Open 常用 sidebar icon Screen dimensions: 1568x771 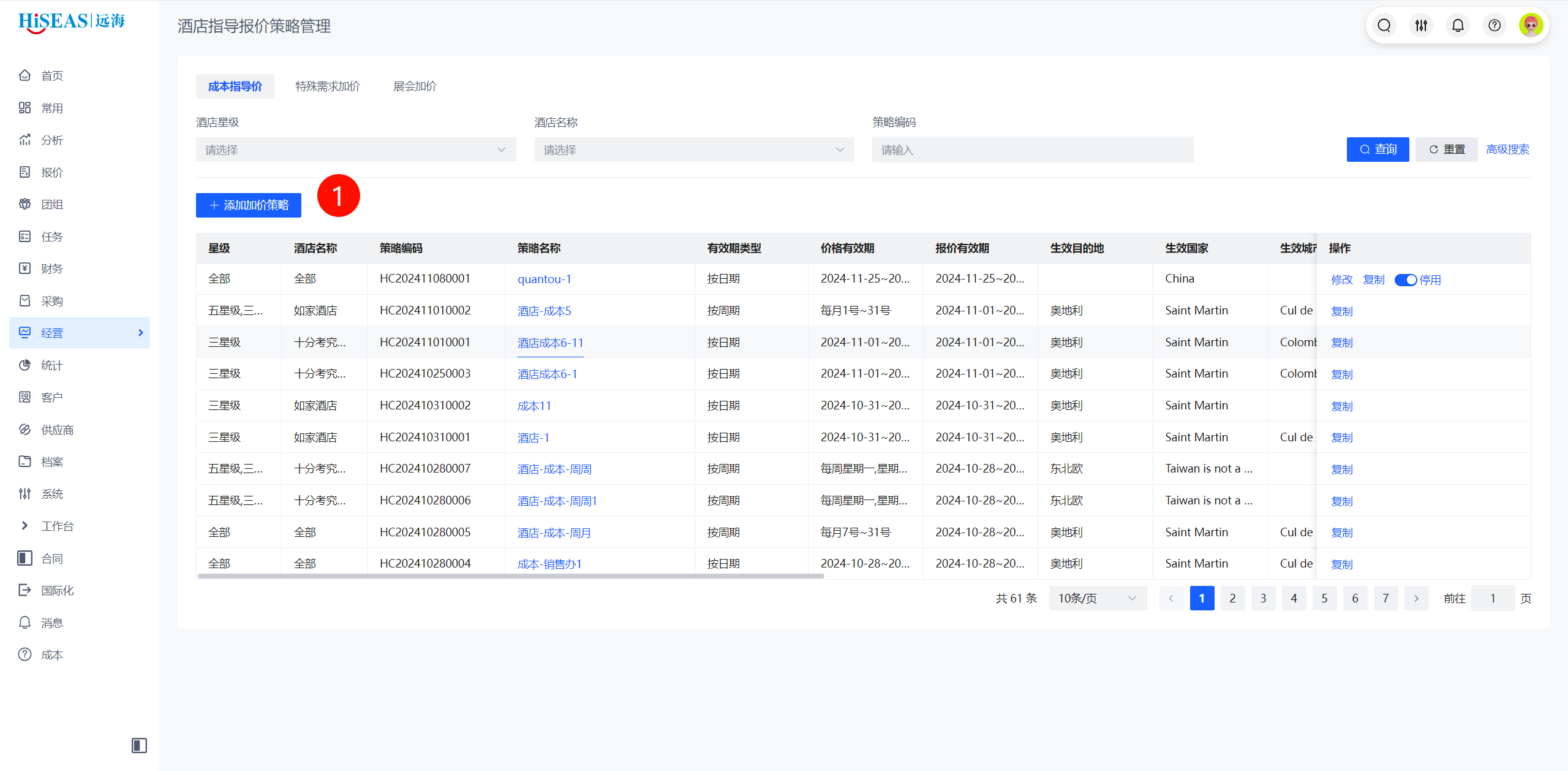click(x=24, y=108)
